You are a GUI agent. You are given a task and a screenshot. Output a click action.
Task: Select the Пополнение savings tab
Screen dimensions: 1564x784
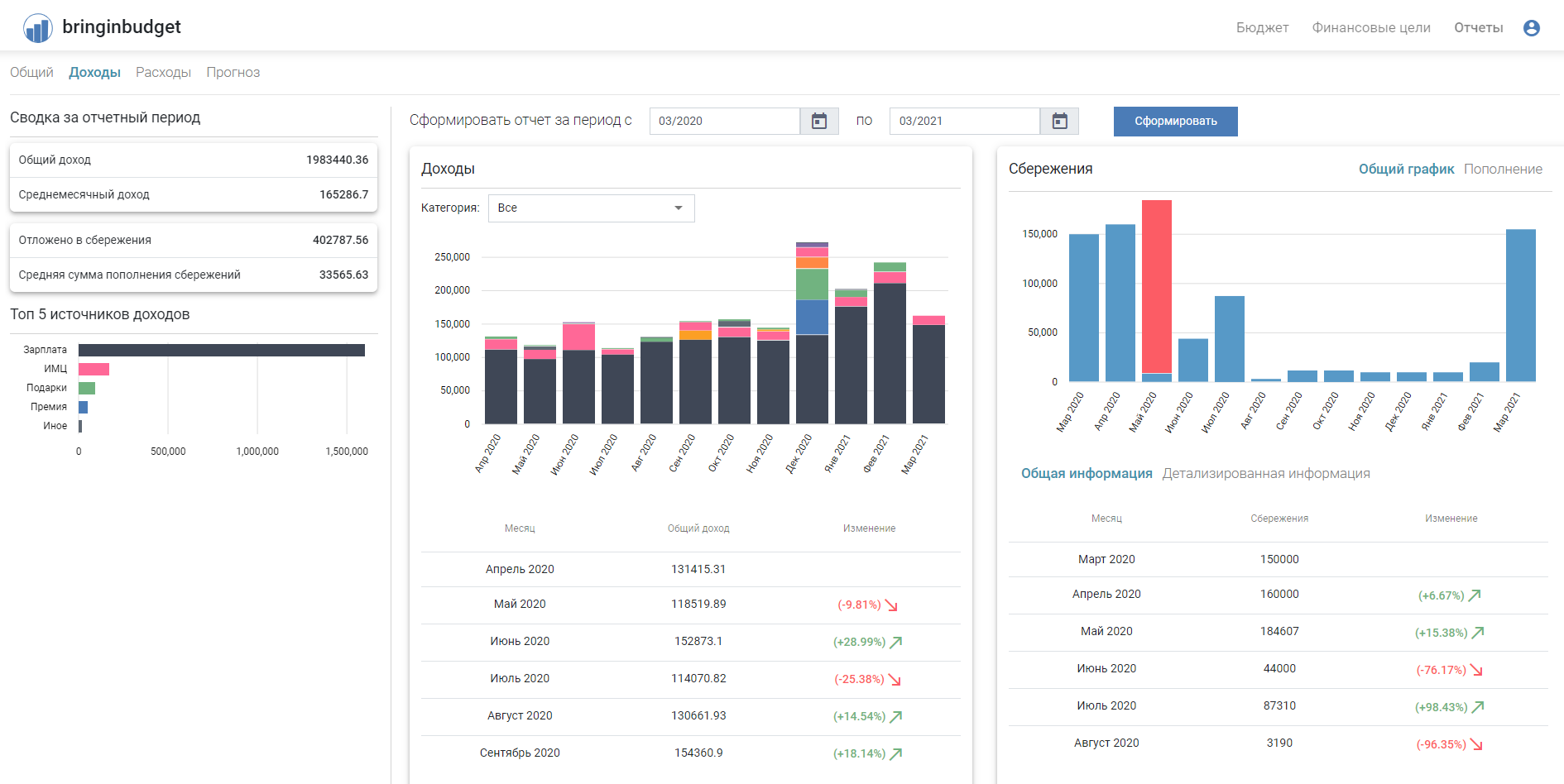[x=1503, y=169]
